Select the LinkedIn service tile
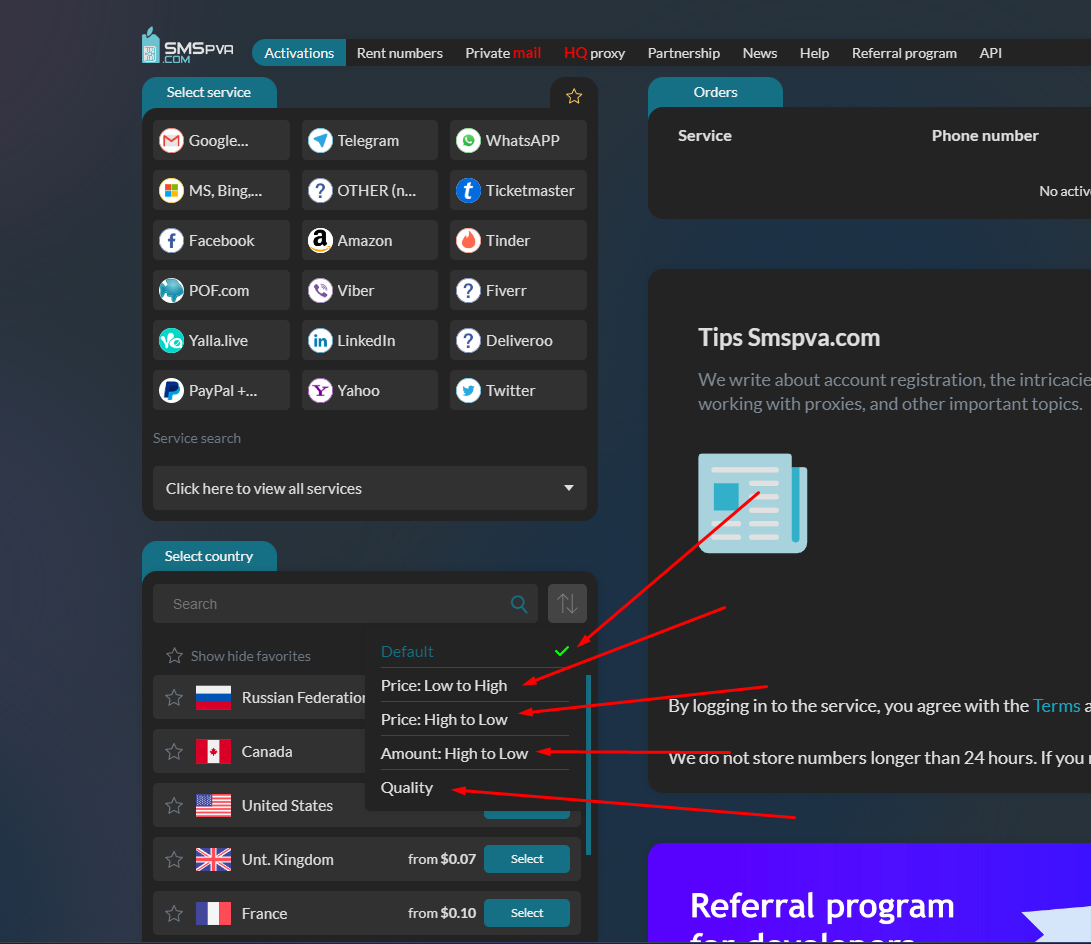 click(369, 341)
